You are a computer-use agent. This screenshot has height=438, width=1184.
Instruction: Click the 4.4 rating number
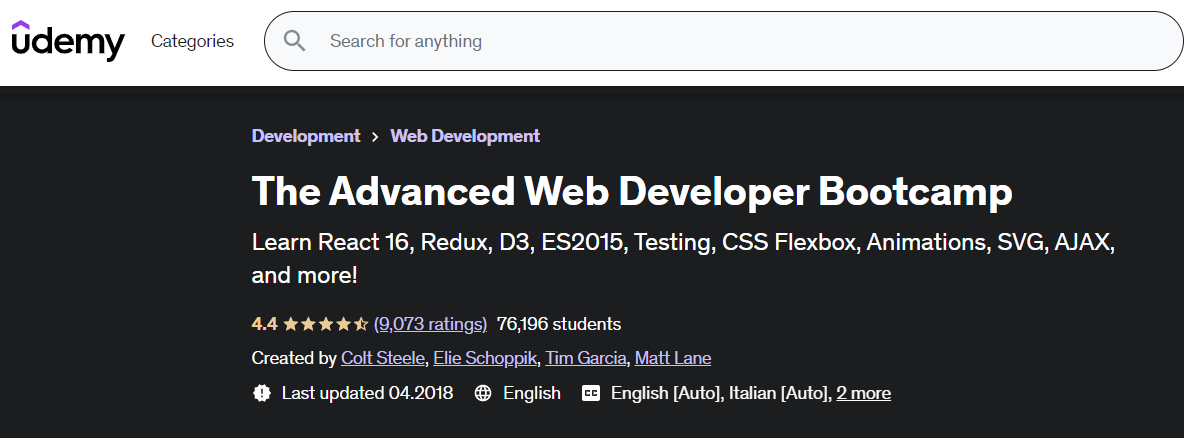tap(264, 324)
